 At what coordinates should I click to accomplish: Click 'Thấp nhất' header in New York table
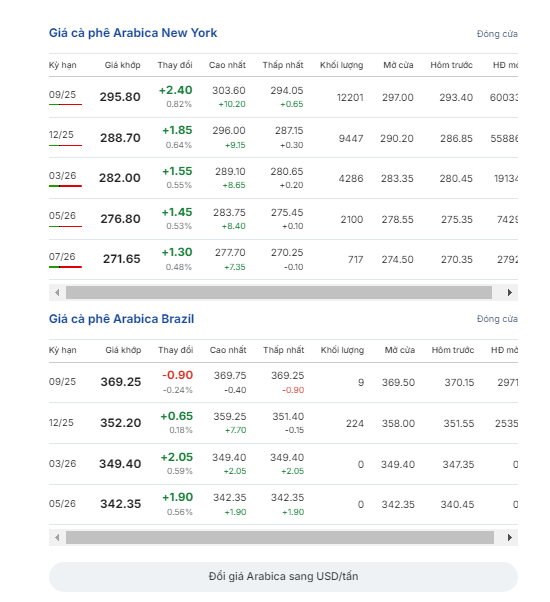pos(283,65)
